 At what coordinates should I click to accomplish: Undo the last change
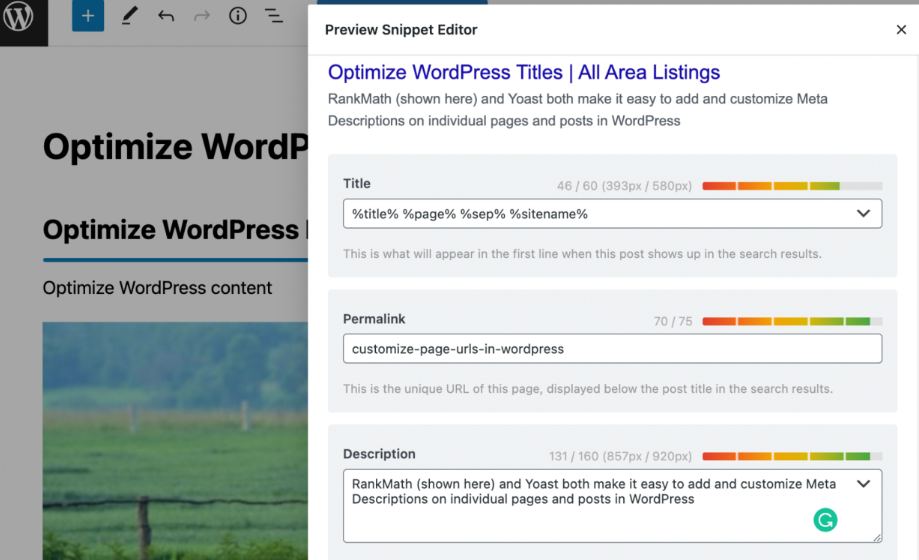click(x=166, y=16)
